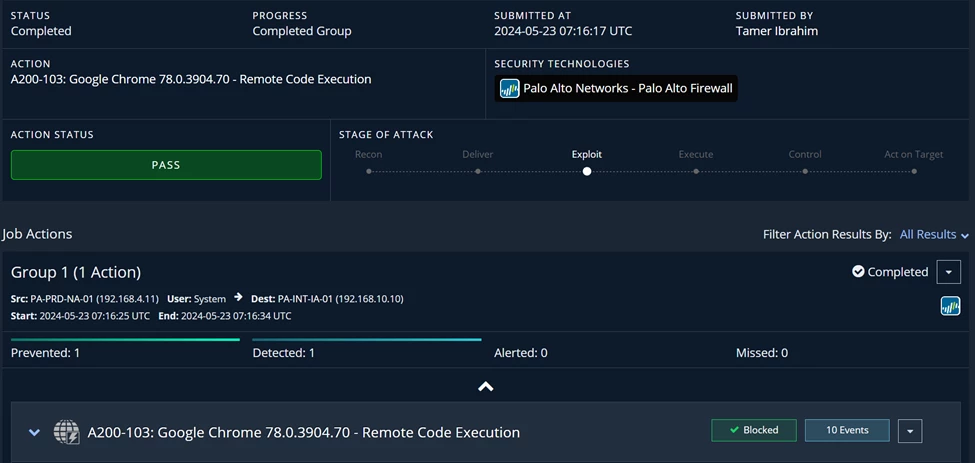Click the Completed Group progress value
The width and height of the screenshot is (975, 463).
pos(302,30)
